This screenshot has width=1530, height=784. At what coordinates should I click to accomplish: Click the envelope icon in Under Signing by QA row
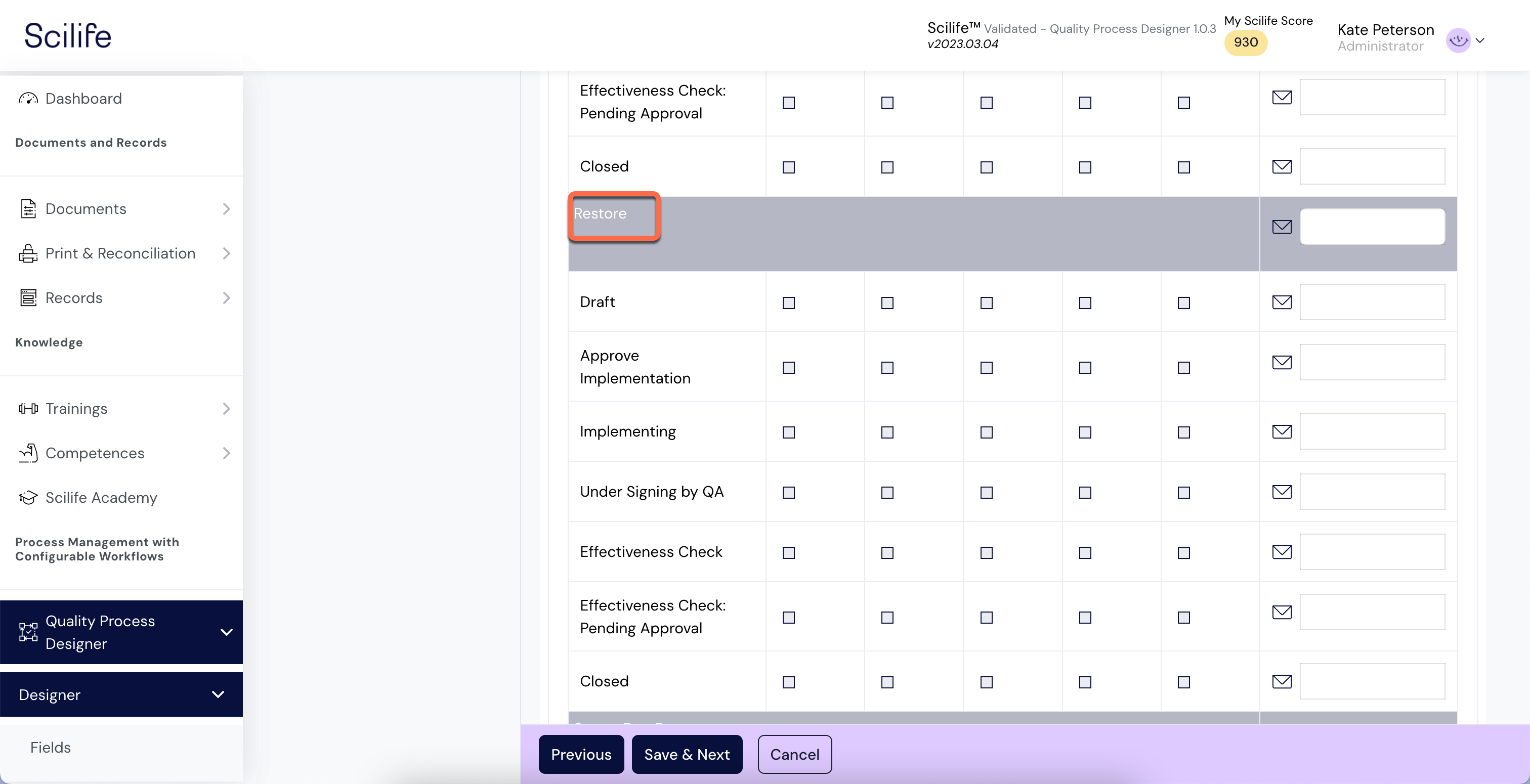click(x=1282, y=492)
